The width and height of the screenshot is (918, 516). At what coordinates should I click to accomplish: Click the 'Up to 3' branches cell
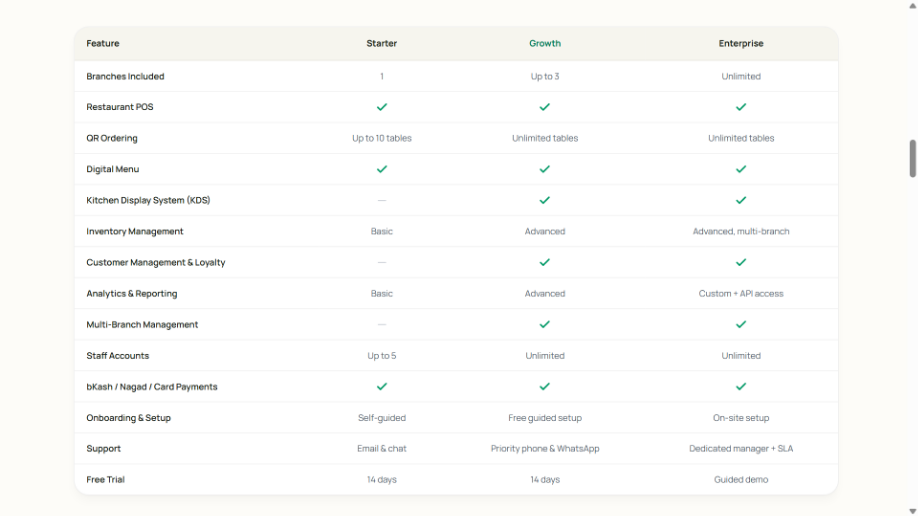[x=544, y=76]
